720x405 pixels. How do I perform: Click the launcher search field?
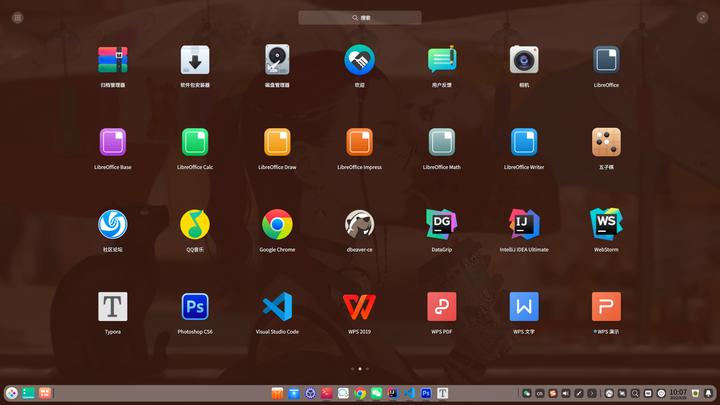[360, 17]
